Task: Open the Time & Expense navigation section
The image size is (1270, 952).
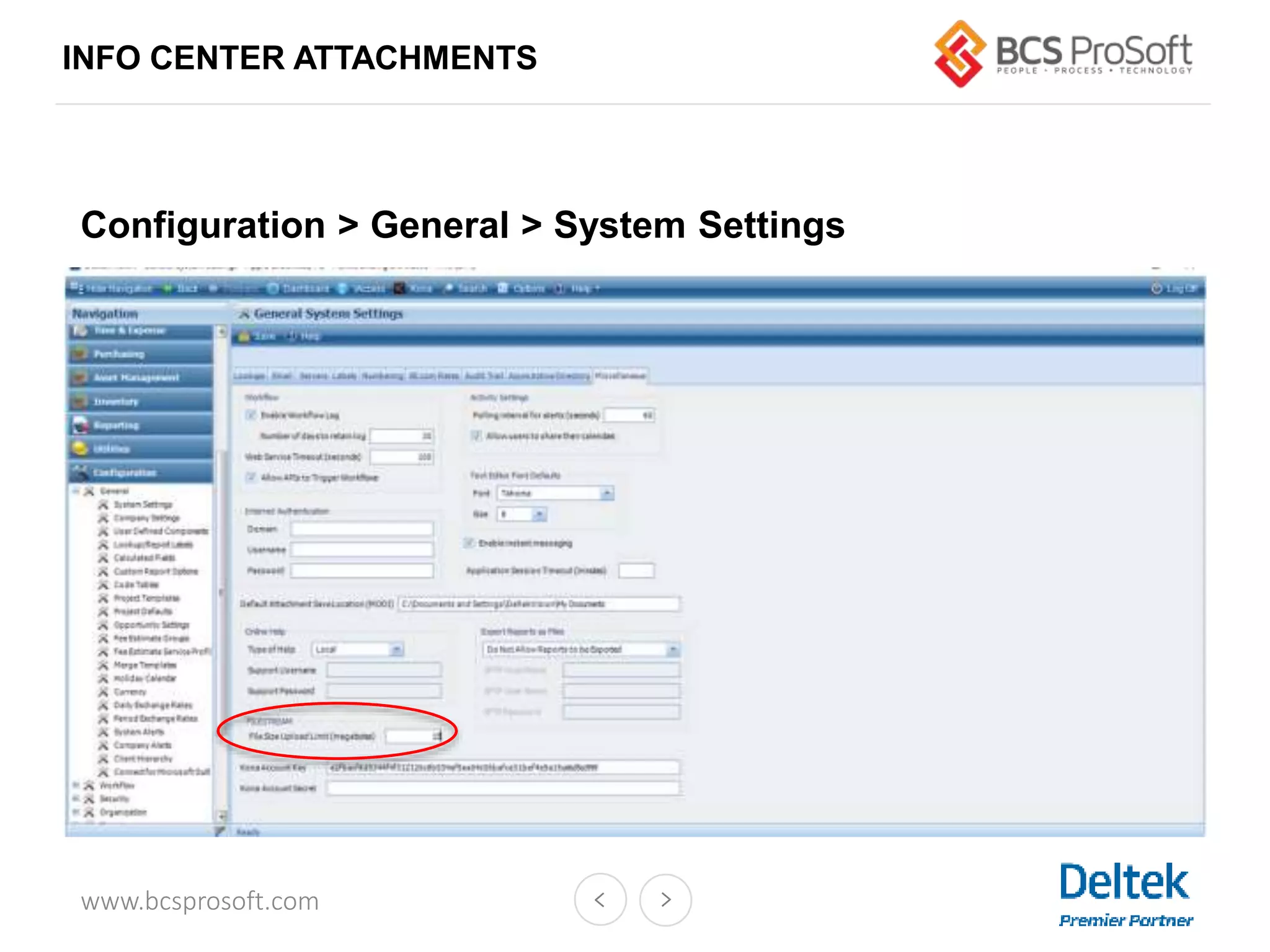Action: [x=140, y=330]
